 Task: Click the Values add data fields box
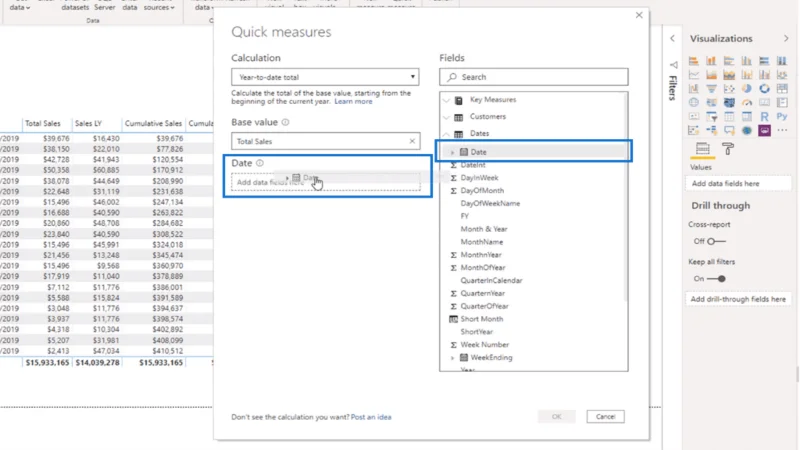(x=738, y=184)
